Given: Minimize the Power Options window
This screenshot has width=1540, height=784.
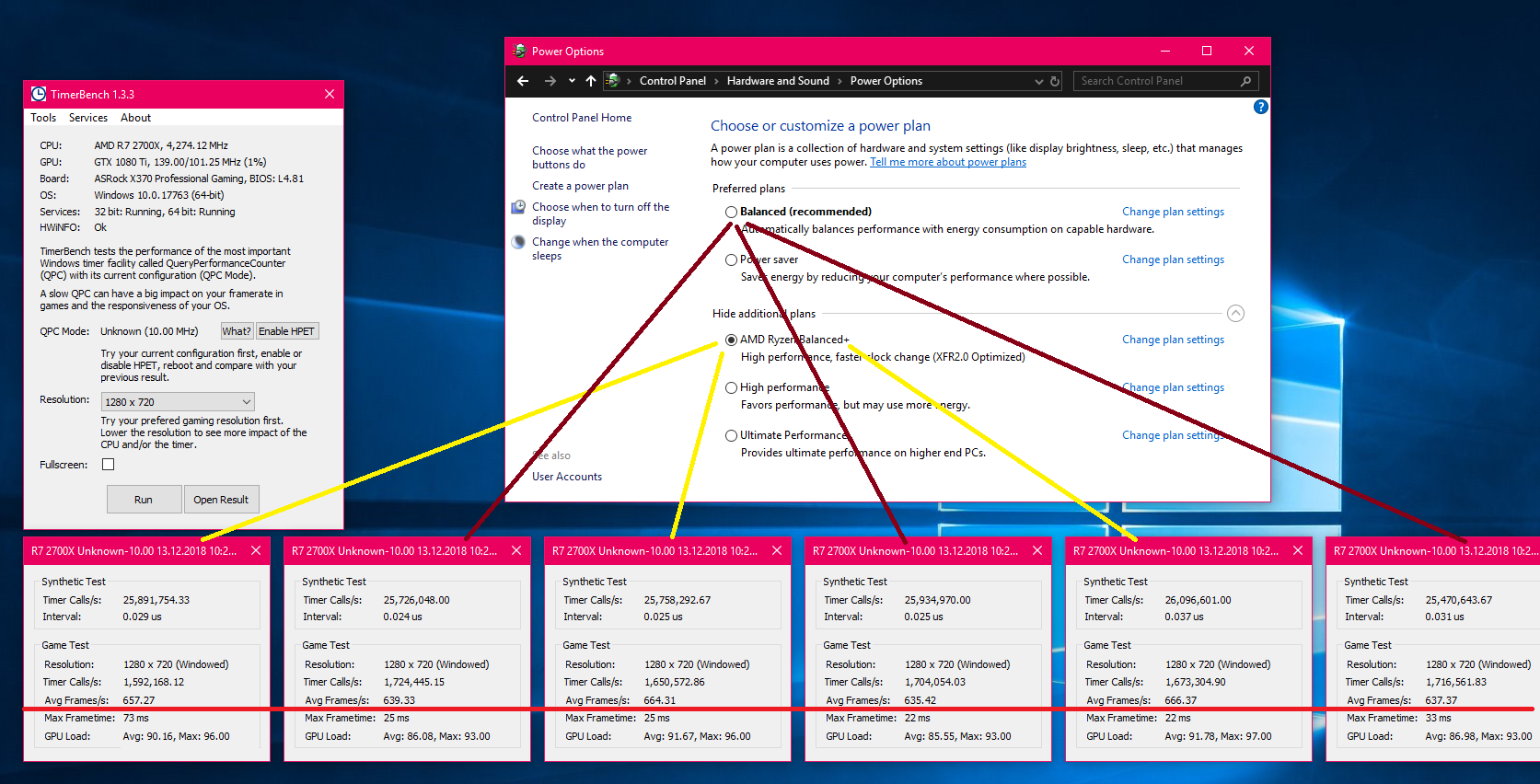Looking at the screenshot, I should (1164, 51).
